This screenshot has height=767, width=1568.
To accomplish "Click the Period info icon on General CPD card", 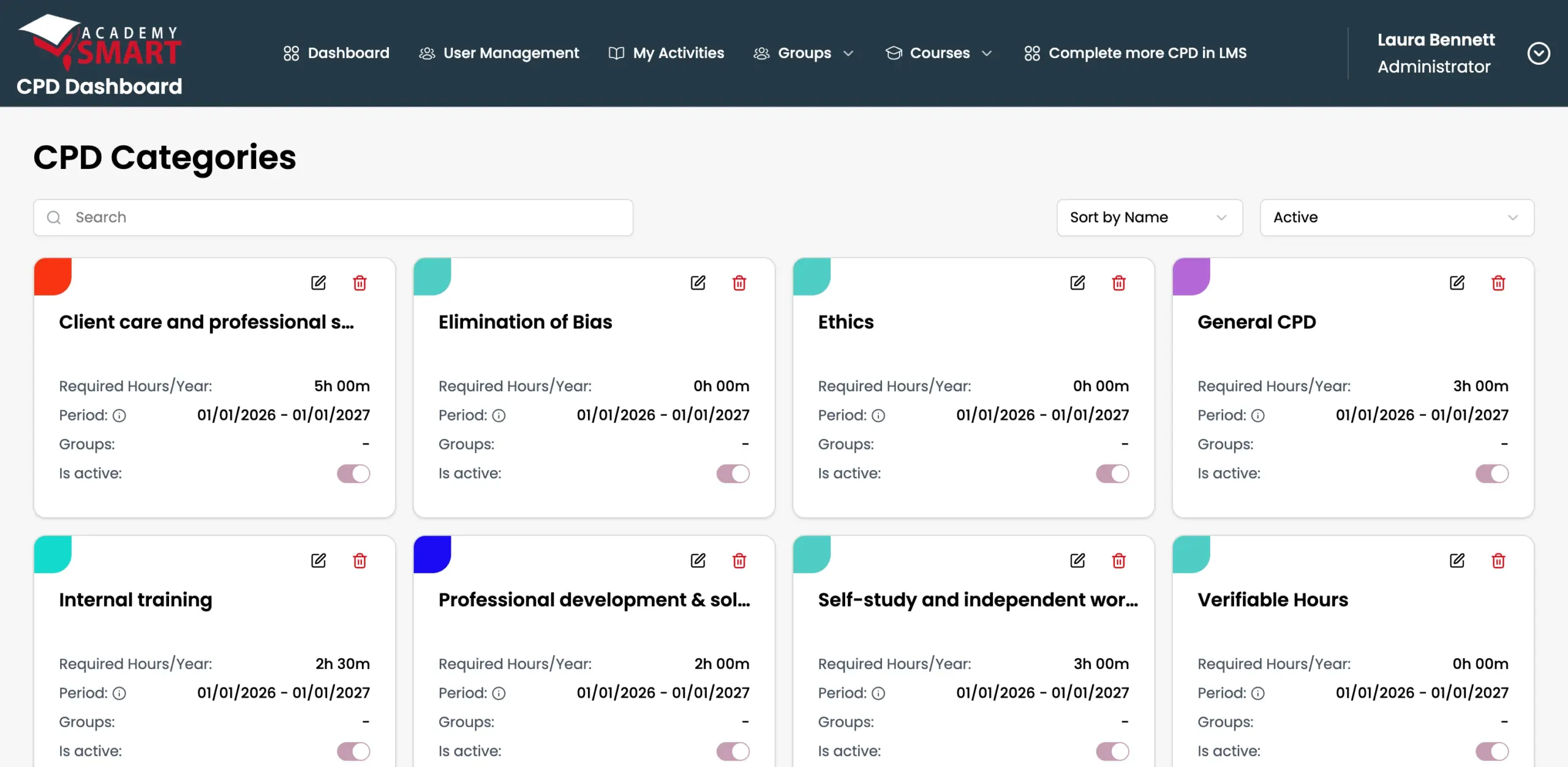I will pos(1258,416).
